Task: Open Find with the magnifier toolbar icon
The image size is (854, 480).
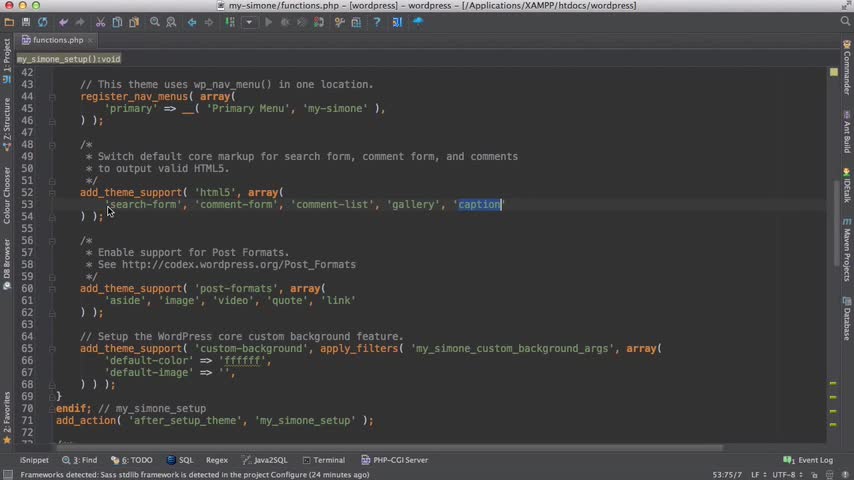Action: coord(155,22)
